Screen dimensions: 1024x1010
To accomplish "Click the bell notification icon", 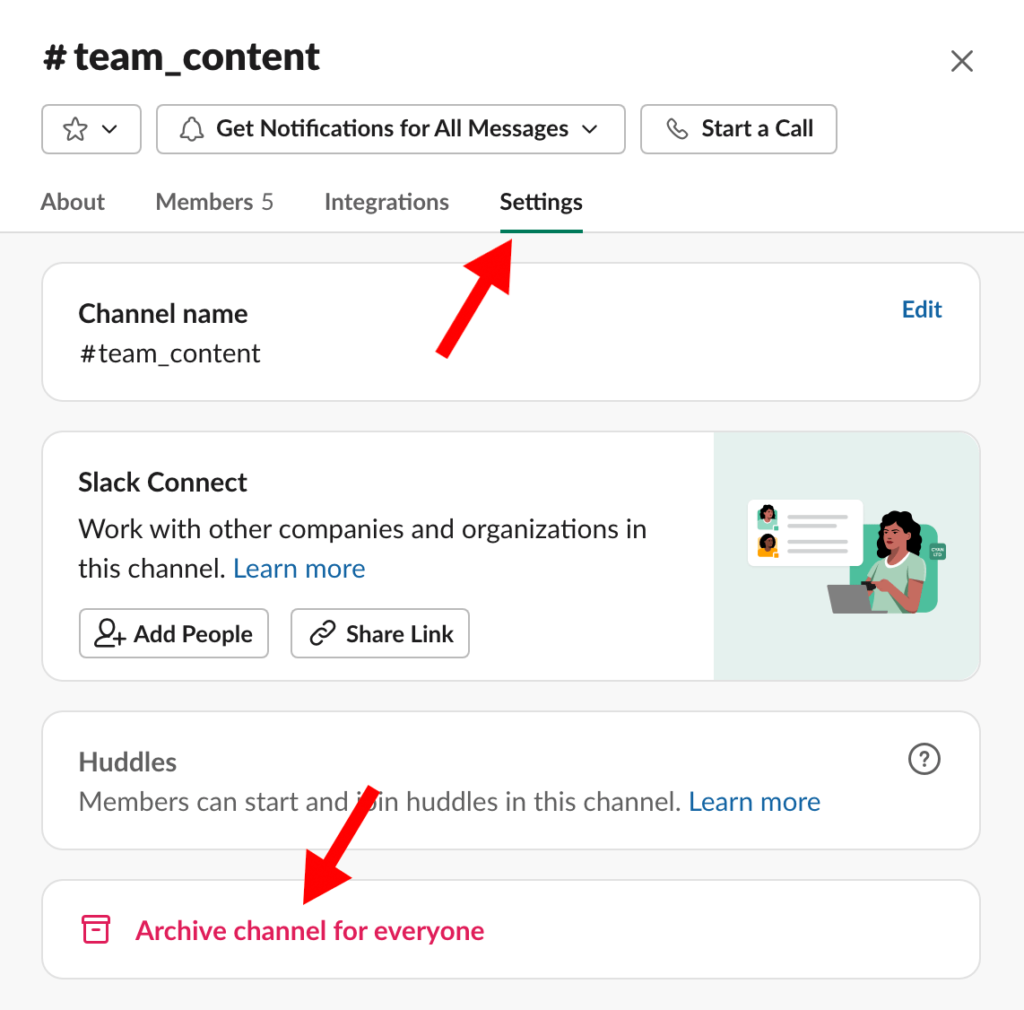I will coord(191,129).
